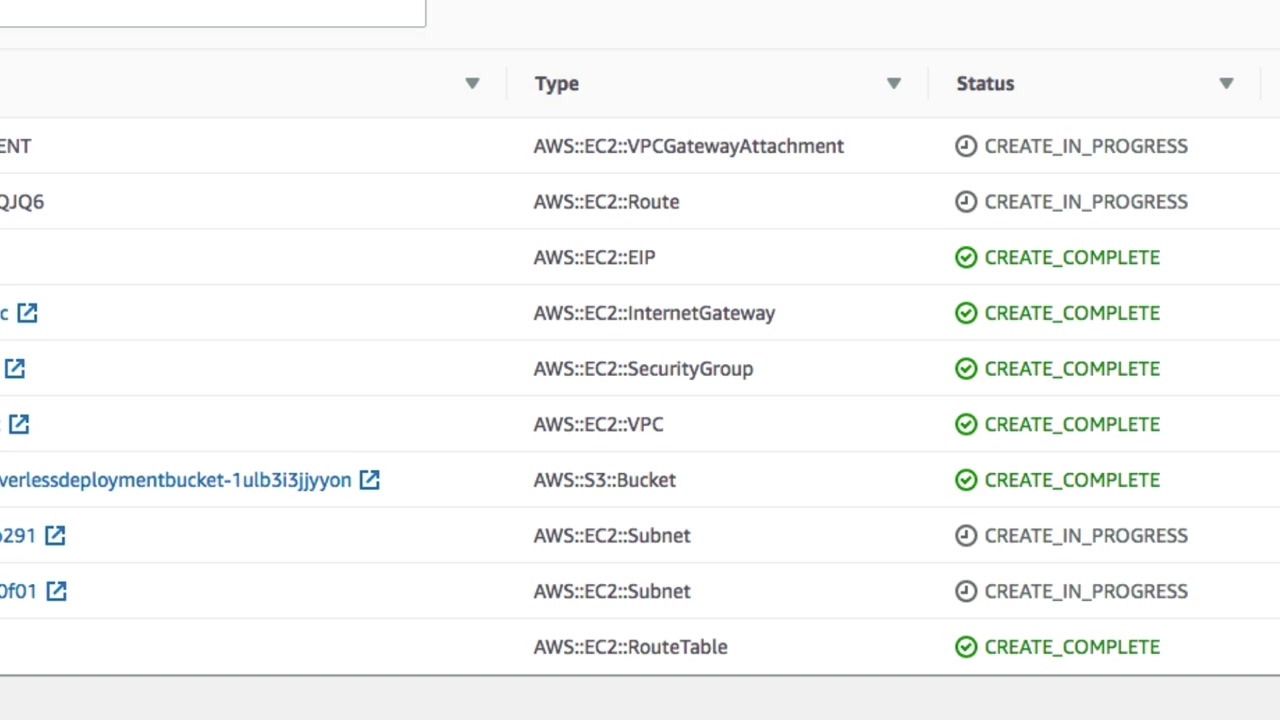This screenshot has width=1280, height=720.
Task: Open the serverlessdeploymentbucket link
Action: [x=175, y=480]
